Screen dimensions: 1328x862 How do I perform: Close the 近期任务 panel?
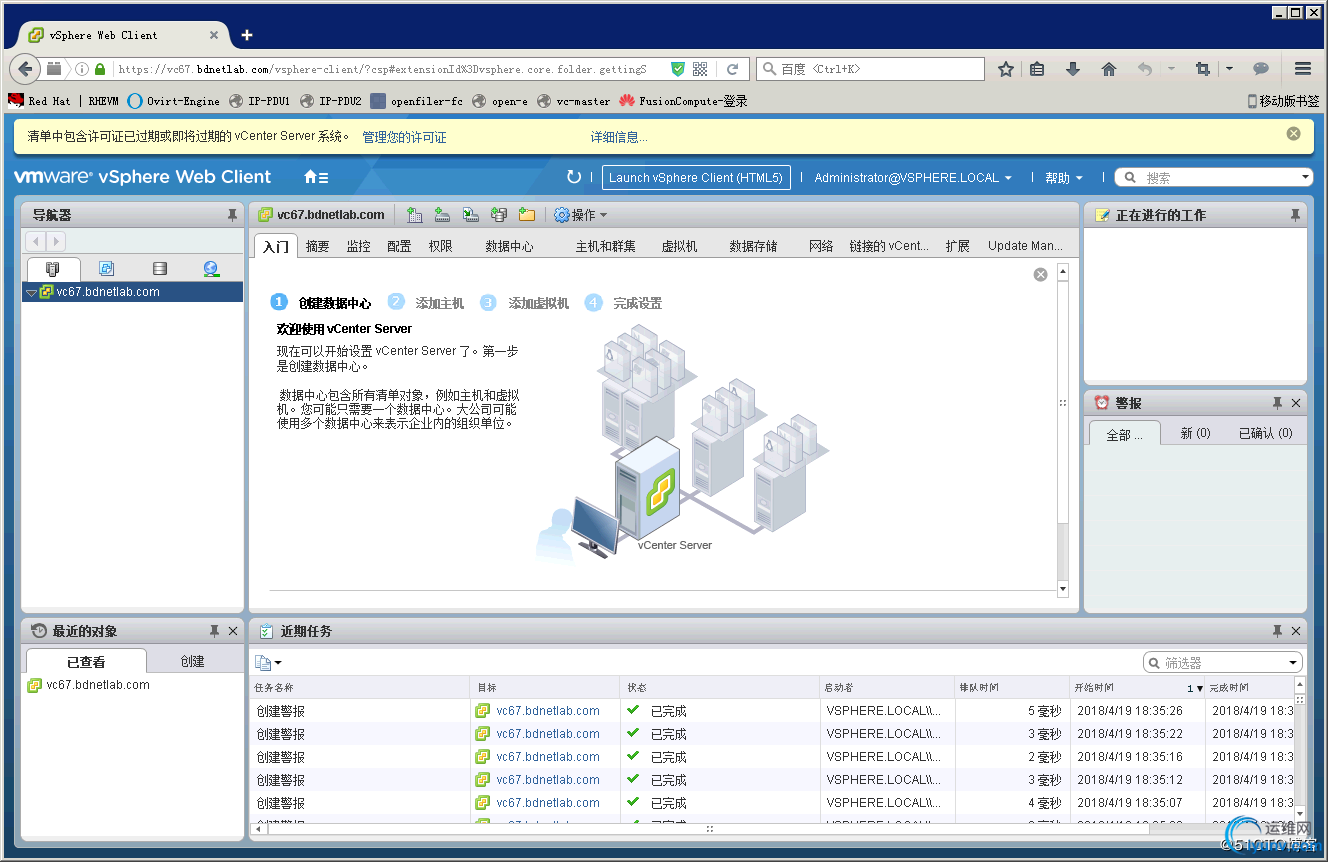click(1296, 631)
